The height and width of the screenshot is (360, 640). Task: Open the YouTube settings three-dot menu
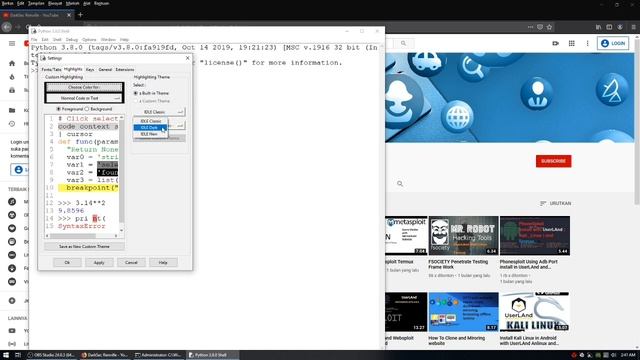pos(587,43)
